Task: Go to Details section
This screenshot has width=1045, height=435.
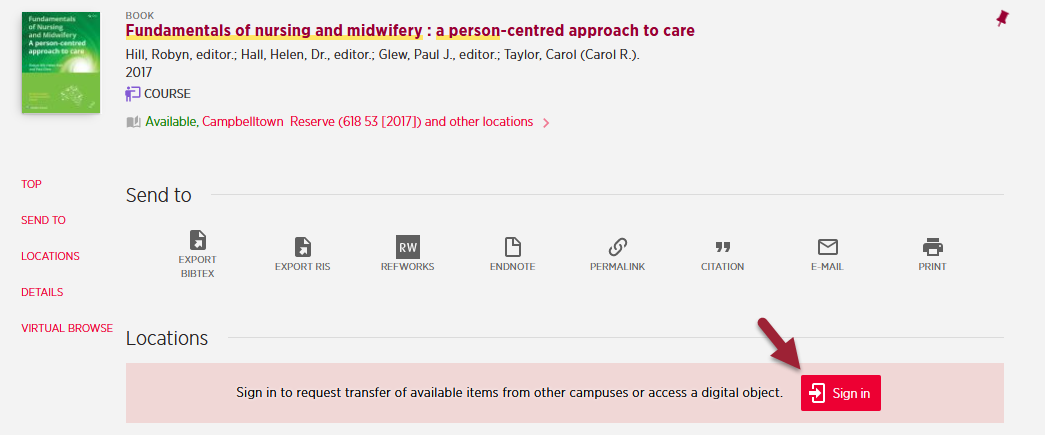Action: [x=42, y=292]
